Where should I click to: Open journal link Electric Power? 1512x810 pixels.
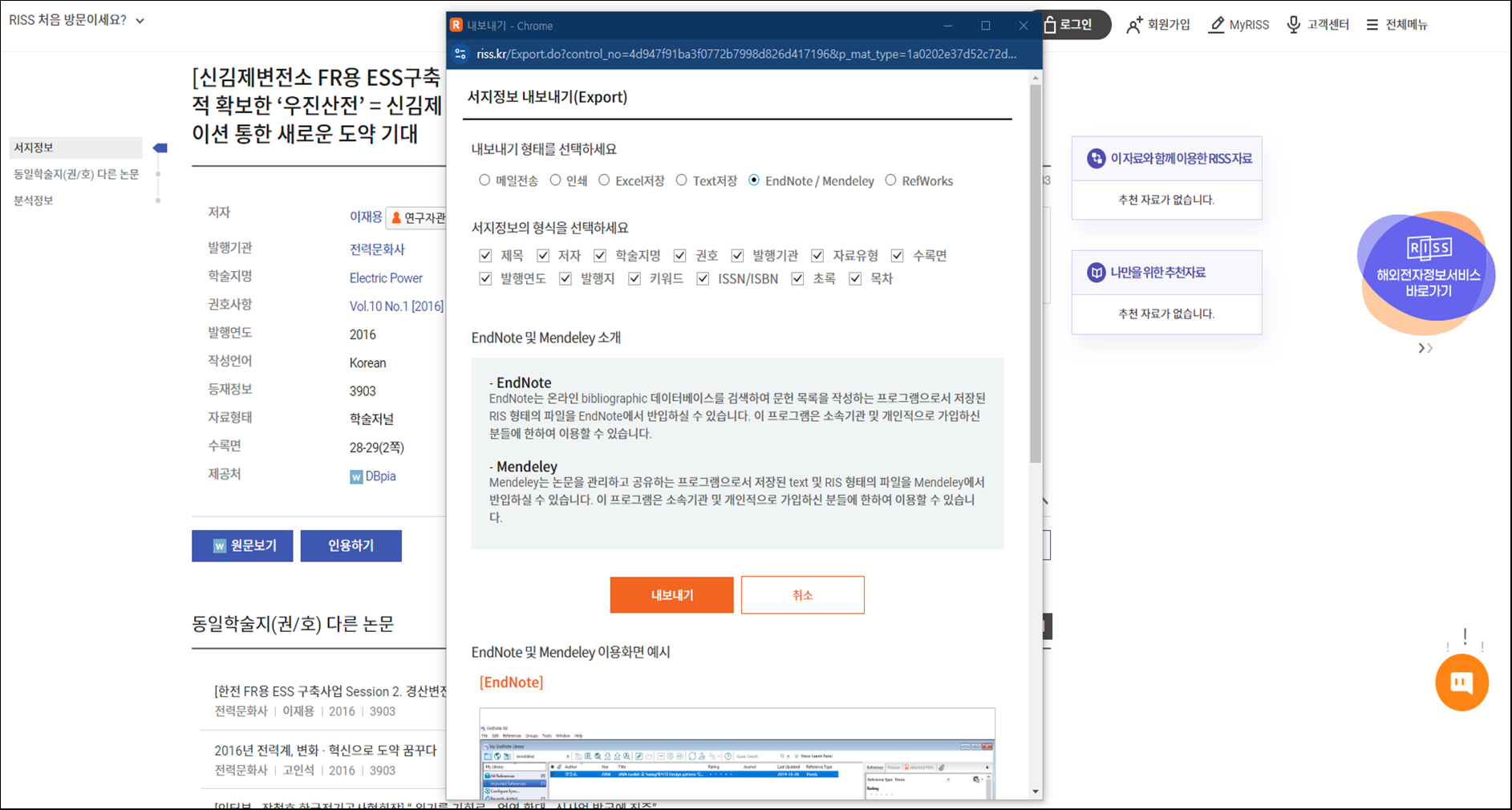click(x=386, y=278)
